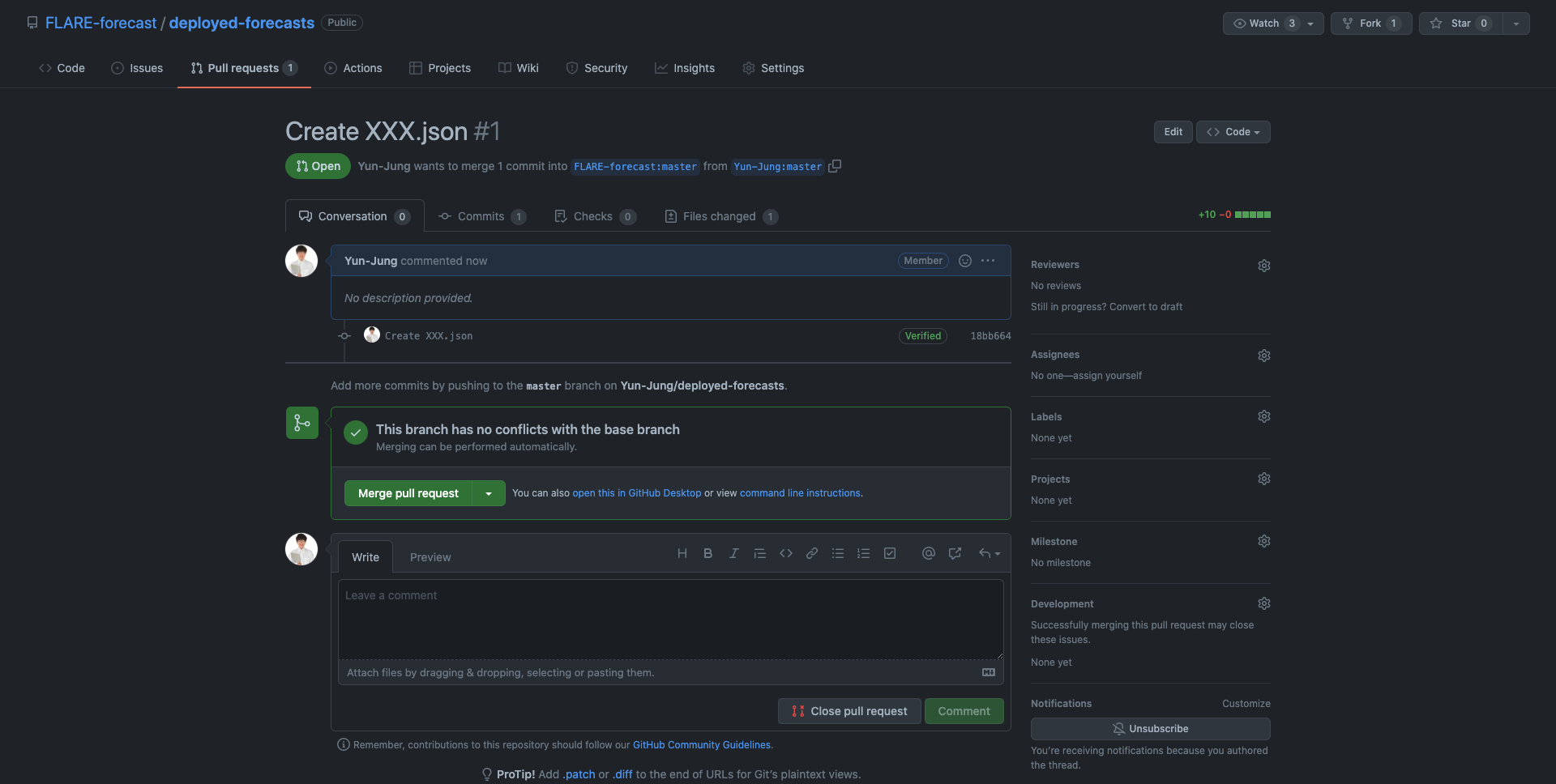Insert a bulleted list
Viewport: 1556px width, 784px height.
coord(838,553)
